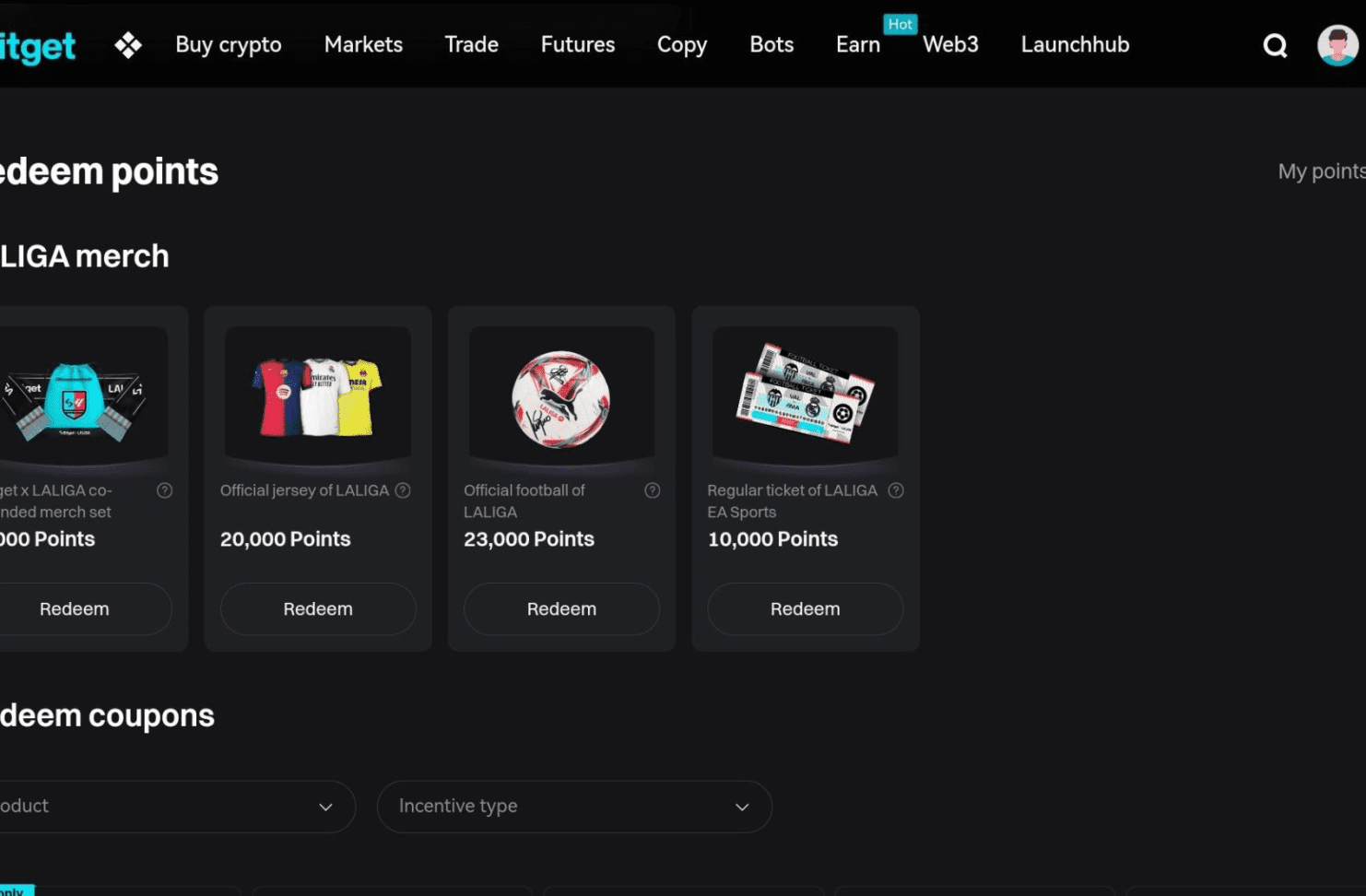
Task: Expand the Product dropdown
Action: coord(175,807)
